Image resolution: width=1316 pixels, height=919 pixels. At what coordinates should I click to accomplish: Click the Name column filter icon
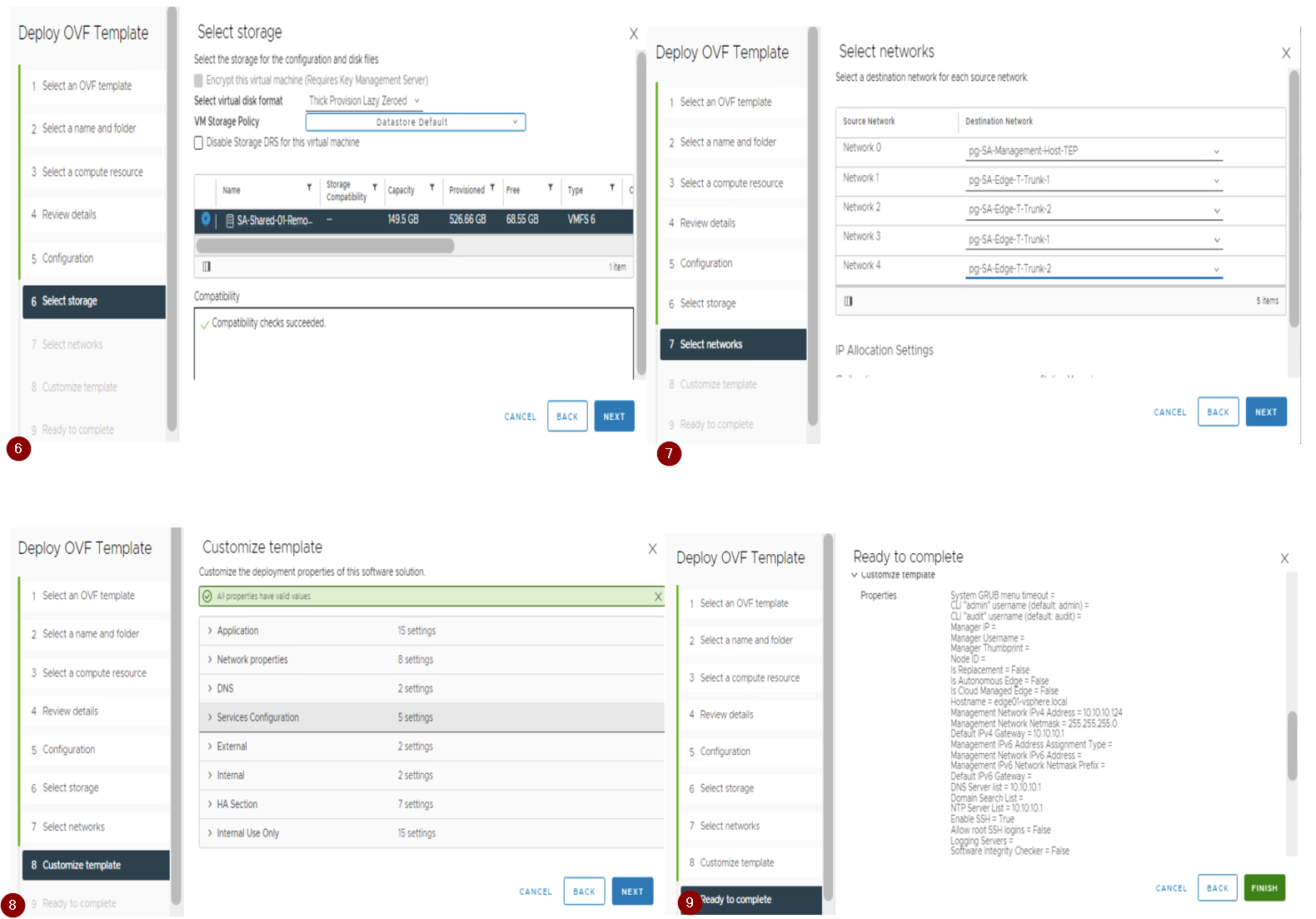(309, 187)
